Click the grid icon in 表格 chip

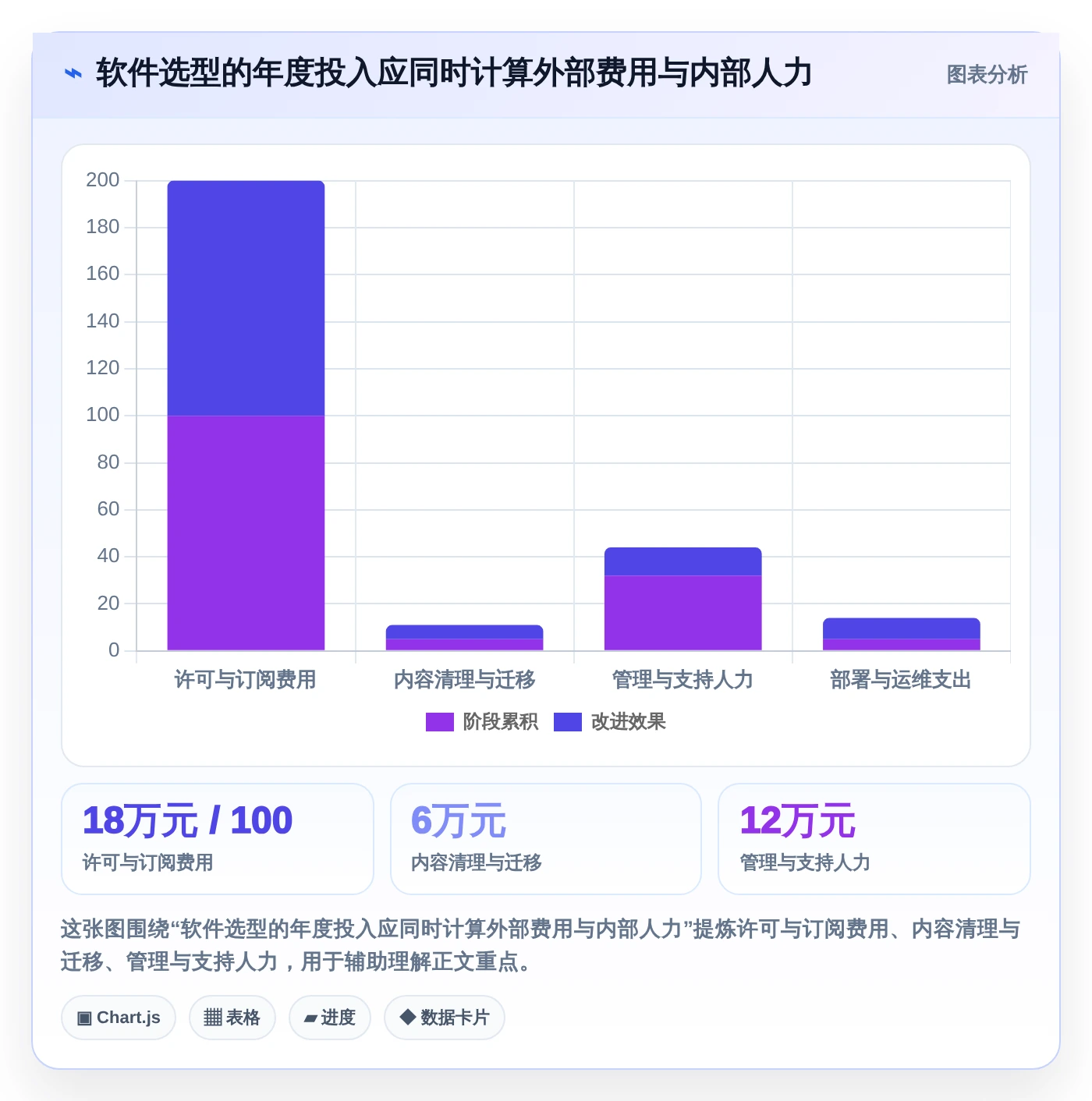[213, 1018]
